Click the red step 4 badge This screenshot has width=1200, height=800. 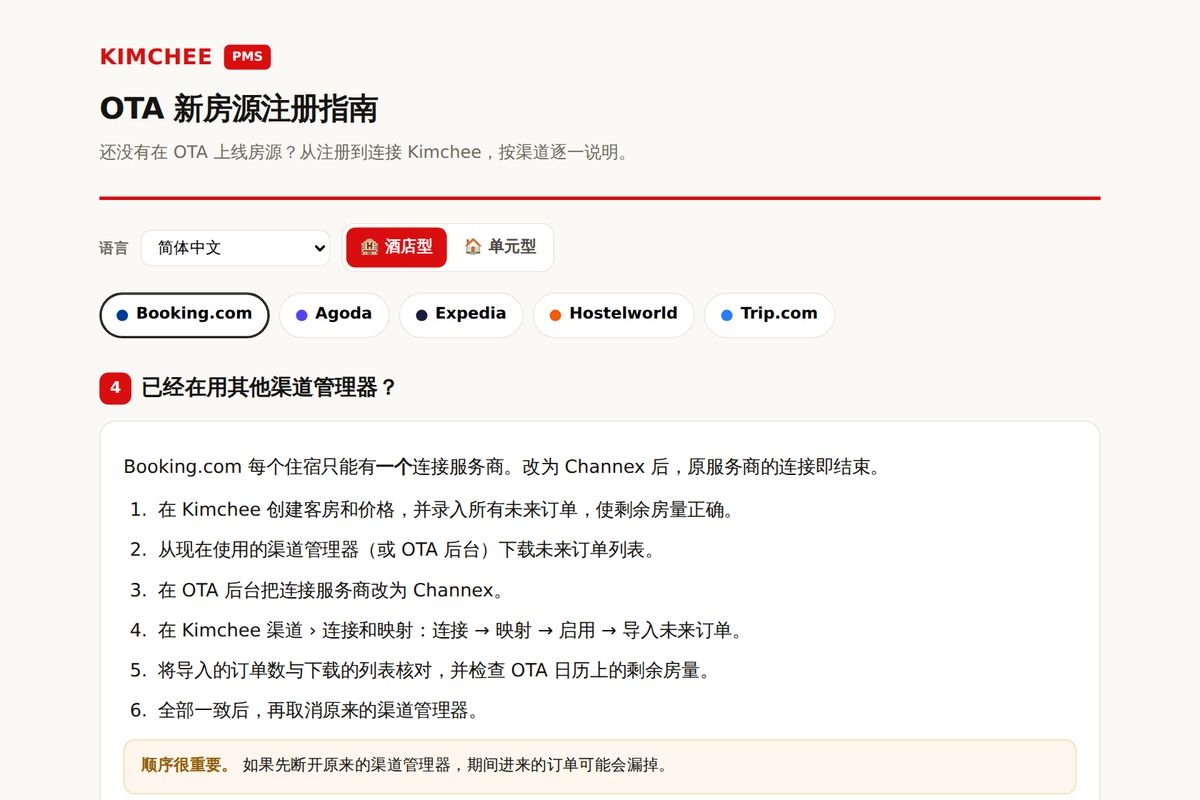[115, 388]
